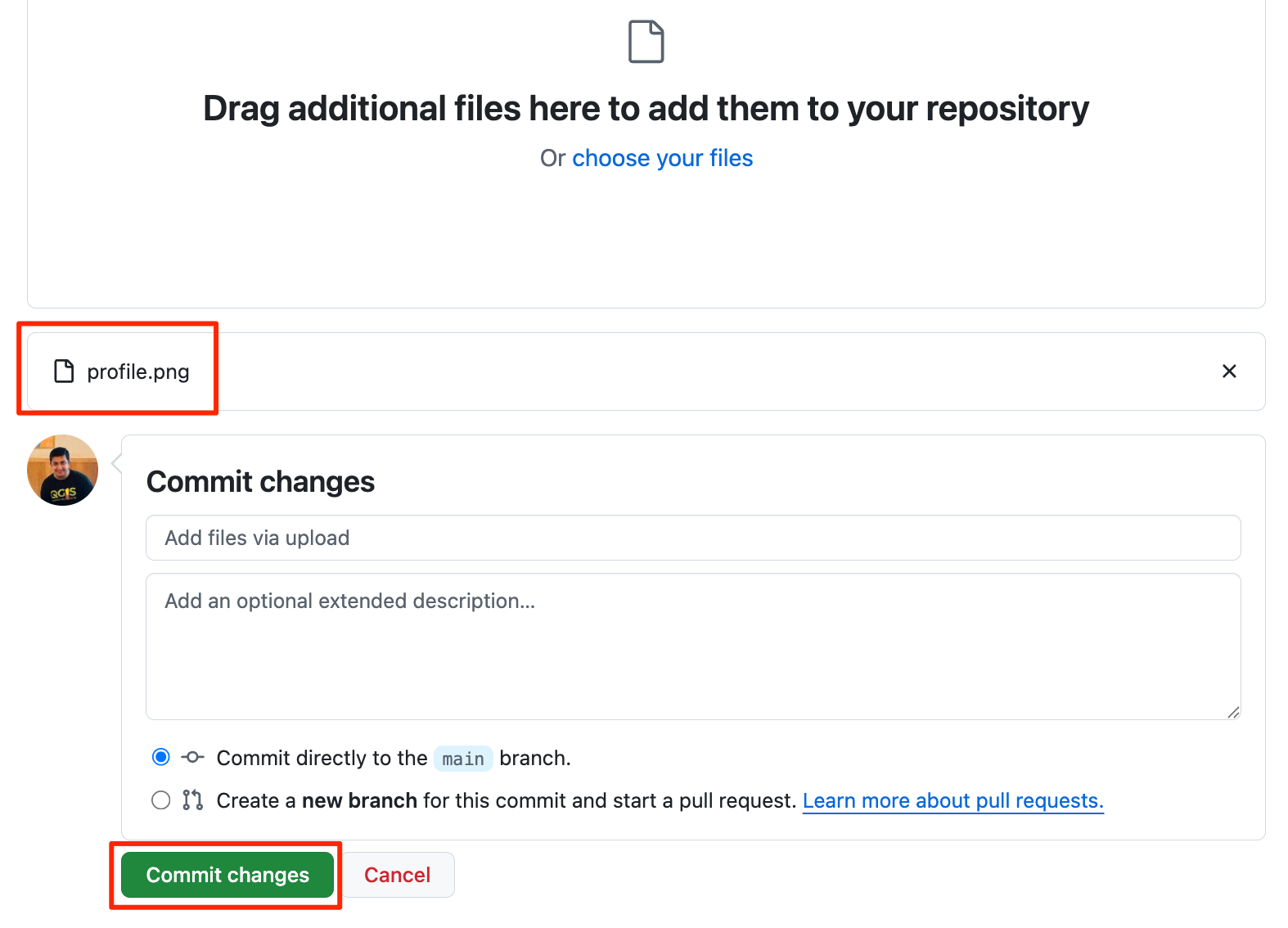Click the file icon above the drag heading
This screenshot has width=1288, height=928.
pos(646,42)
